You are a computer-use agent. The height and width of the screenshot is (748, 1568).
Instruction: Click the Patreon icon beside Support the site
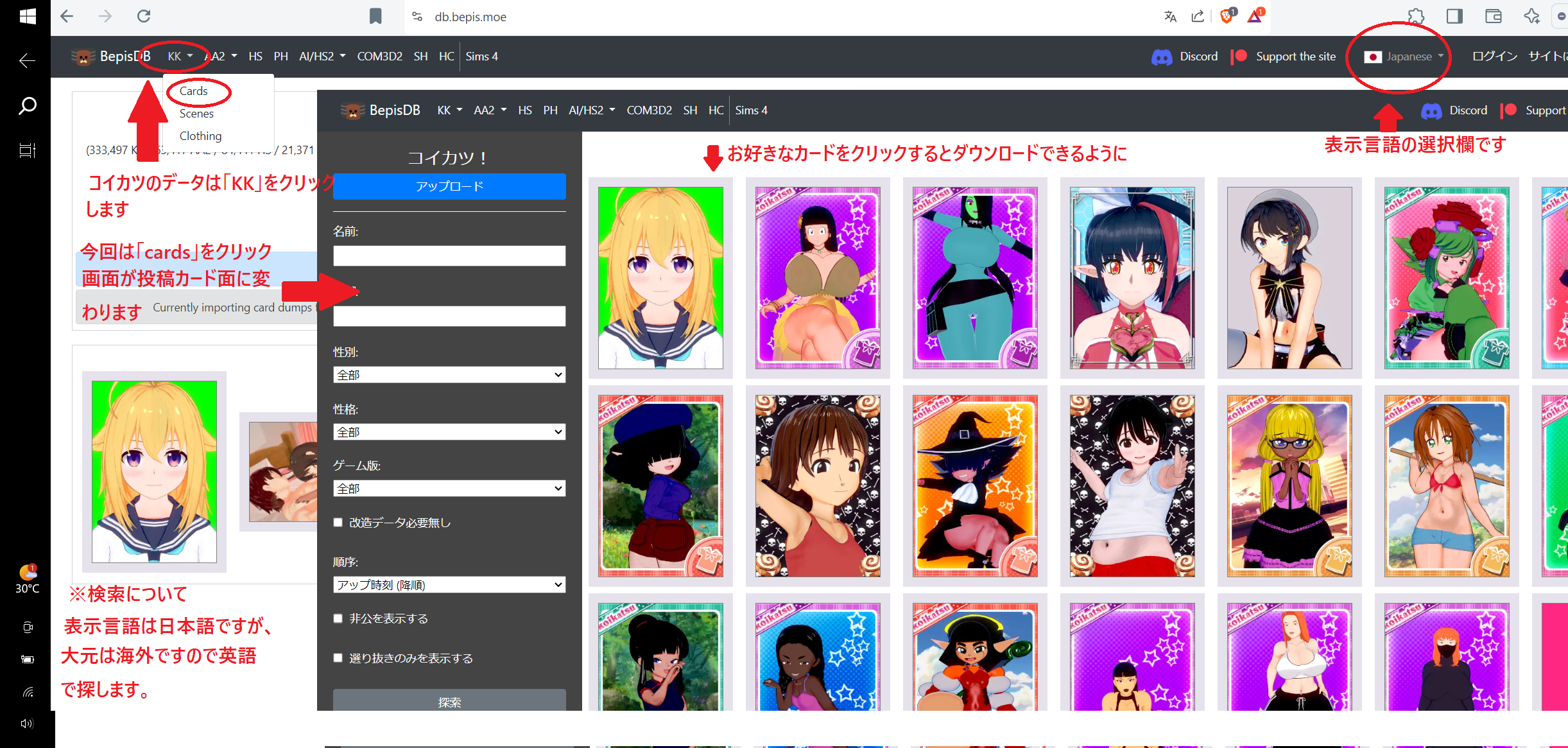(x=1239, y=57)
